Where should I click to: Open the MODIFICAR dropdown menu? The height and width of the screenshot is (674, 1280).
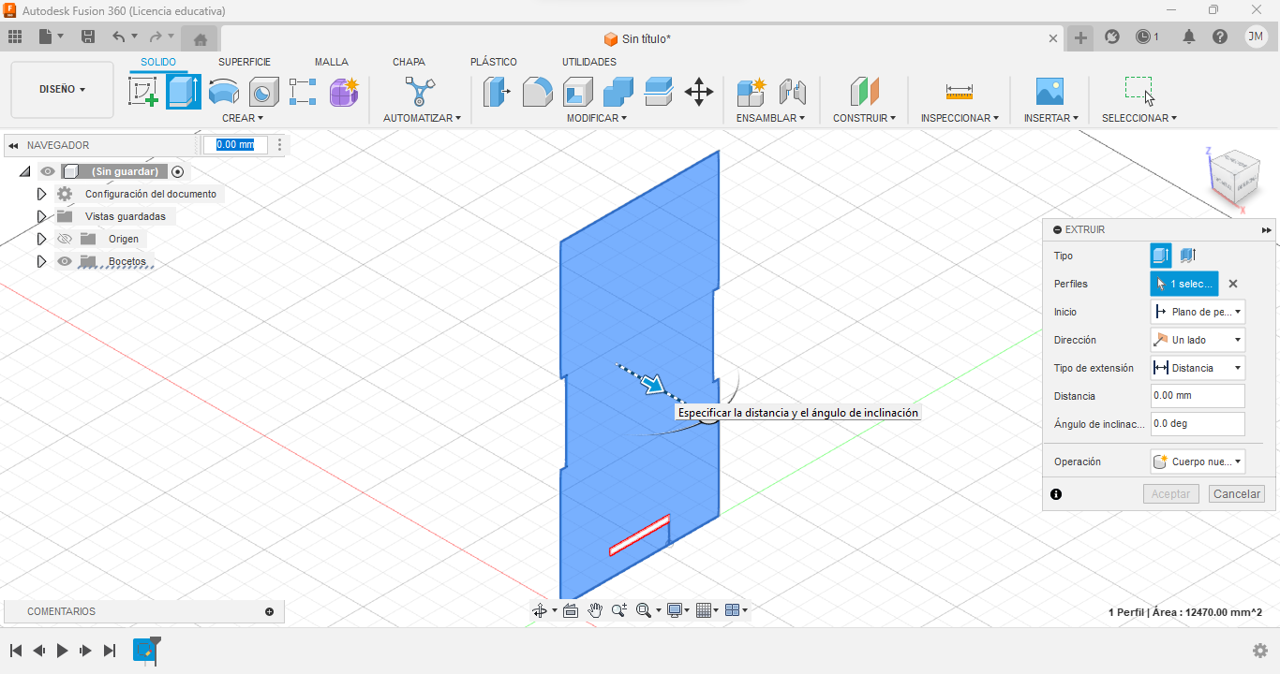(x=597, y=118)
